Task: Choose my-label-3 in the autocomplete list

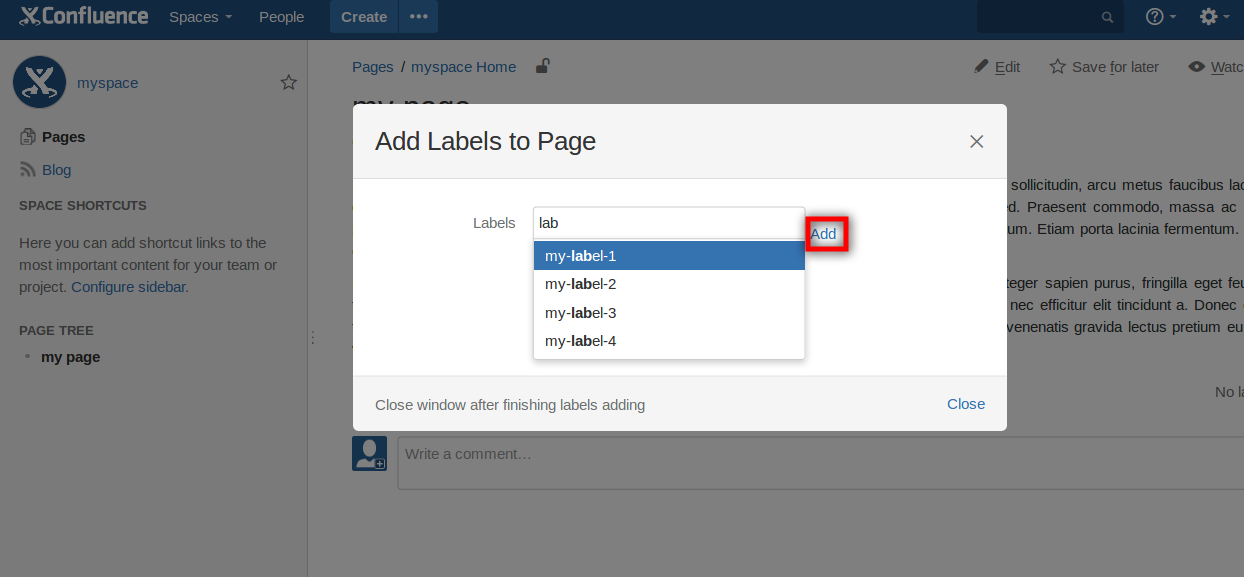Action: (668, 313)
